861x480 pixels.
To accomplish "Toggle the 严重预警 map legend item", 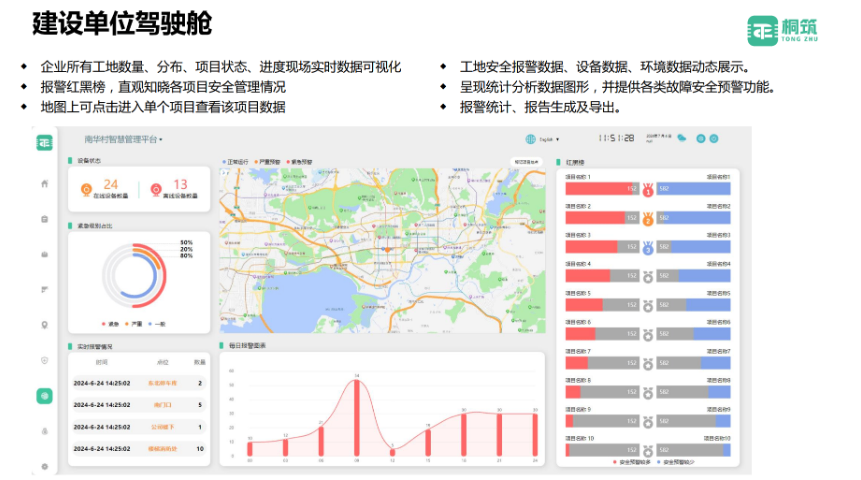I will 270,160.
